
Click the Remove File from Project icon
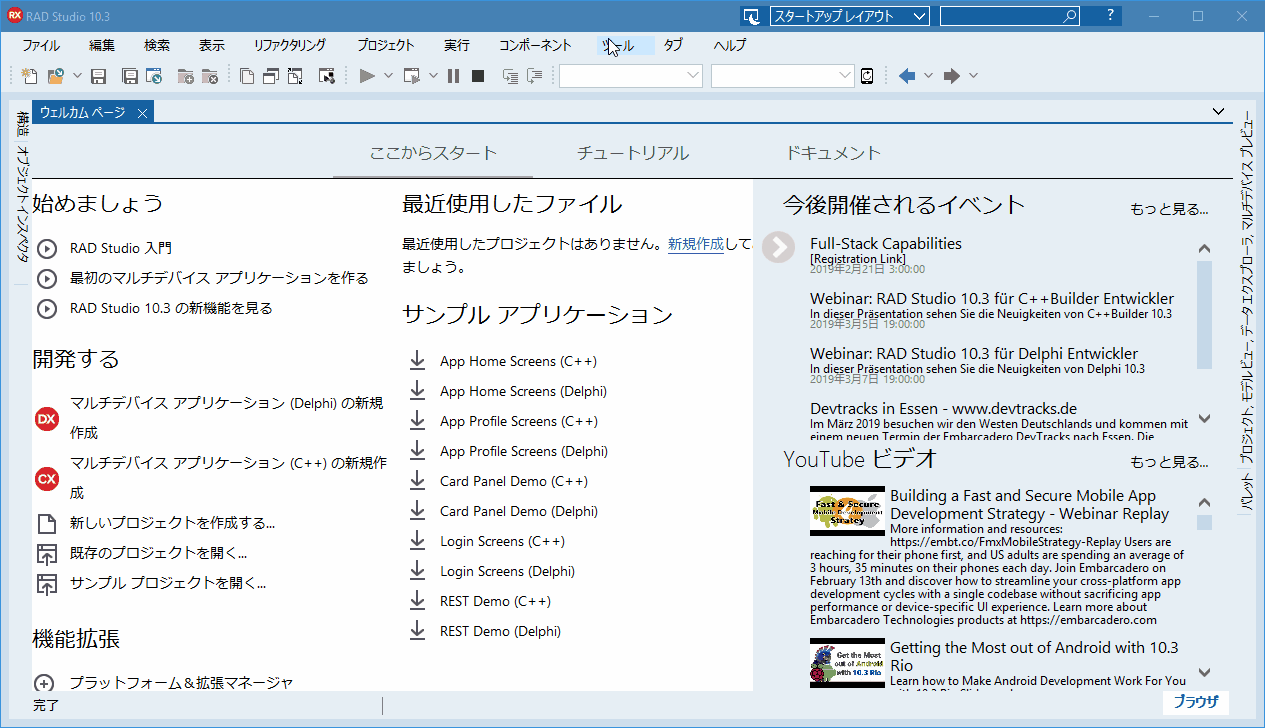coord(210,76)
